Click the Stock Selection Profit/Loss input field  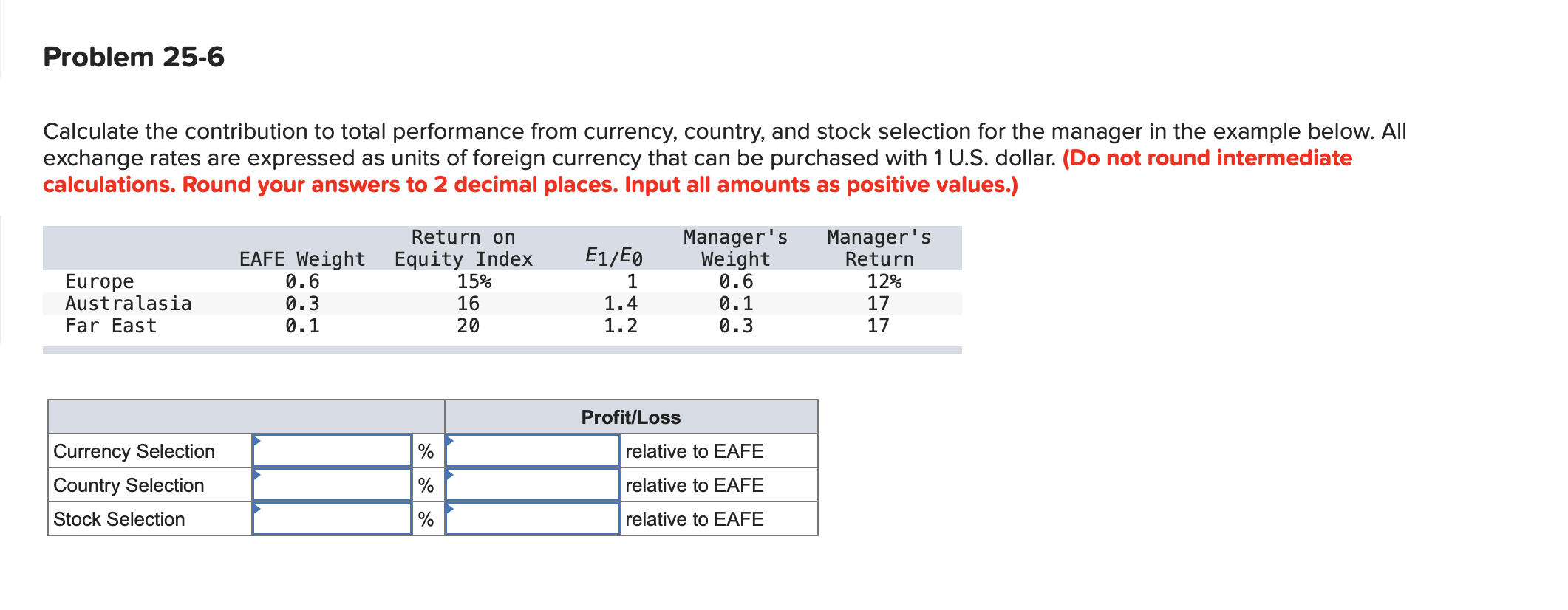(x=532, y=518)
